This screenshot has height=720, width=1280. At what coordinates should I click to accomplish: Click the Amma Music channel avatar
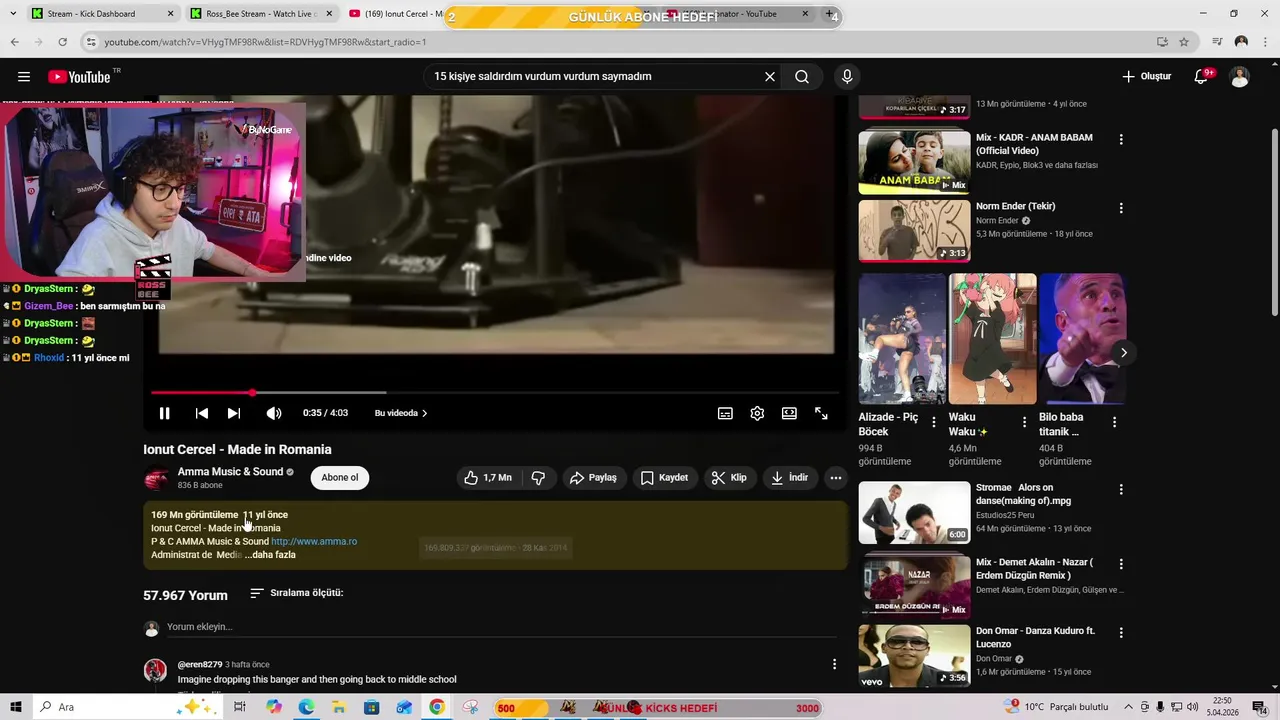(156, 479)
